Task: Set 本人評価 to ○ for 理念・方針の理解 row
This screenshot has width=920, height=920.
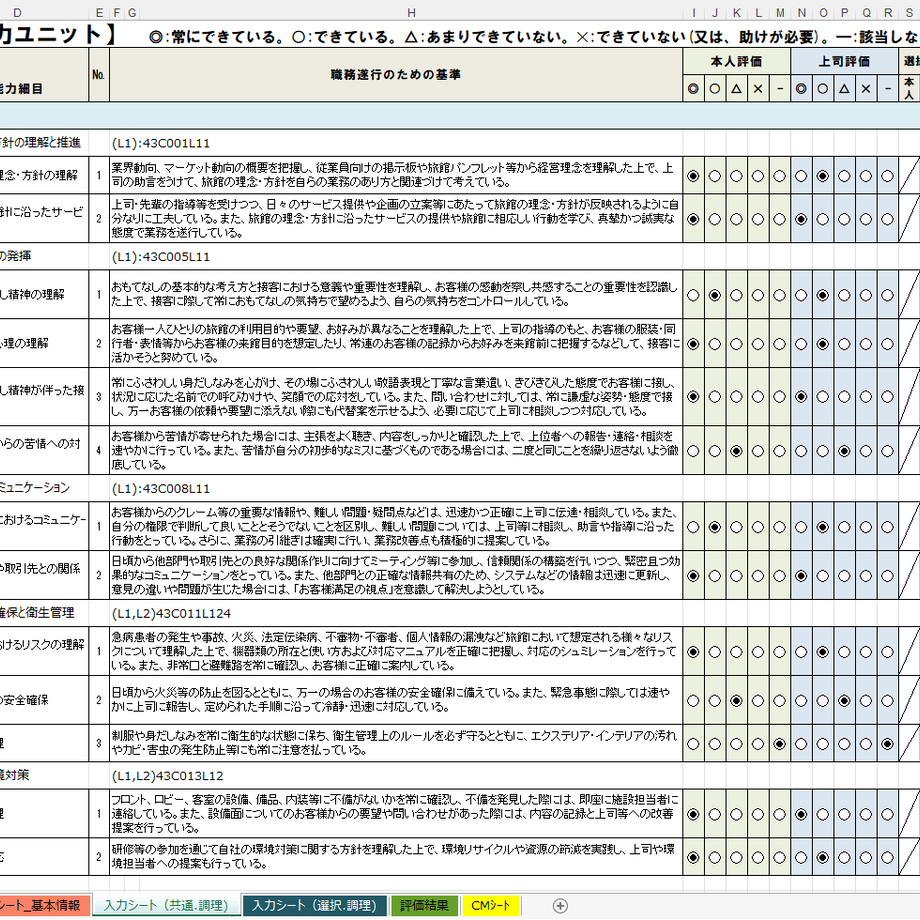Action: (715, 176)
